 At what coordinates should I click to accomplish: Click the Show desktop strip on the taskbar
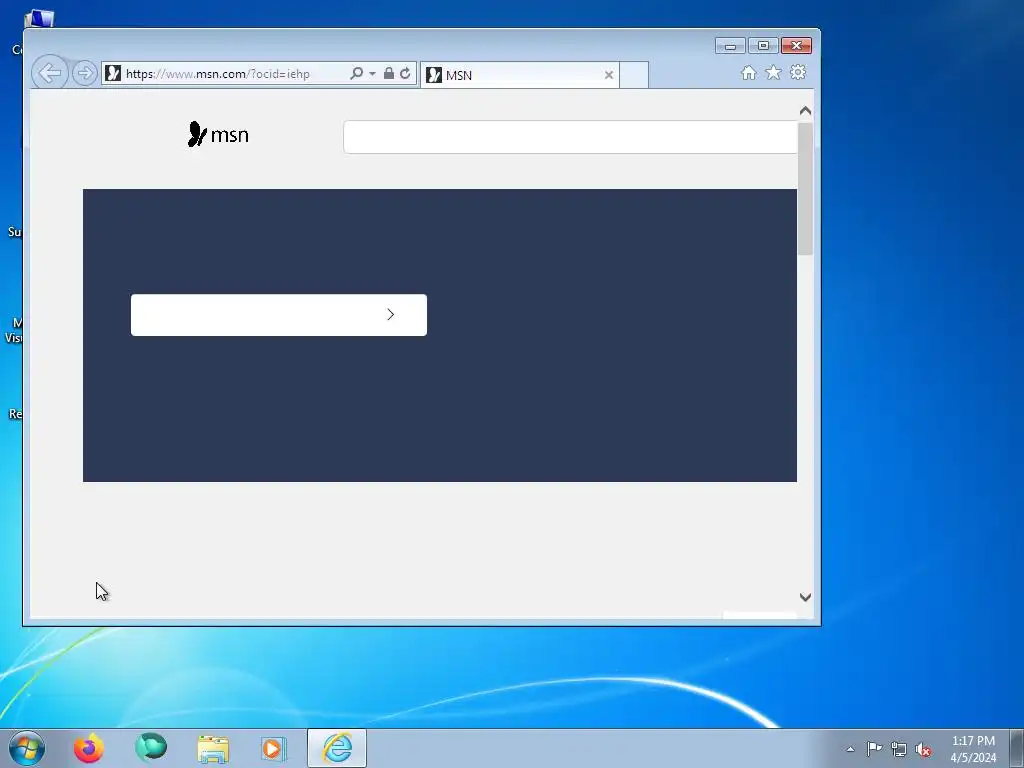[1017, 748]
